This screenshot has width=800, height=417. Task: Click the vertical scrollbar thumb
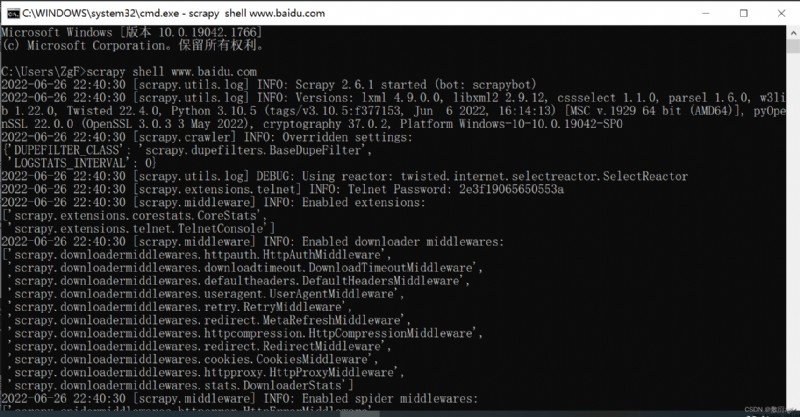tap(793, 46)
